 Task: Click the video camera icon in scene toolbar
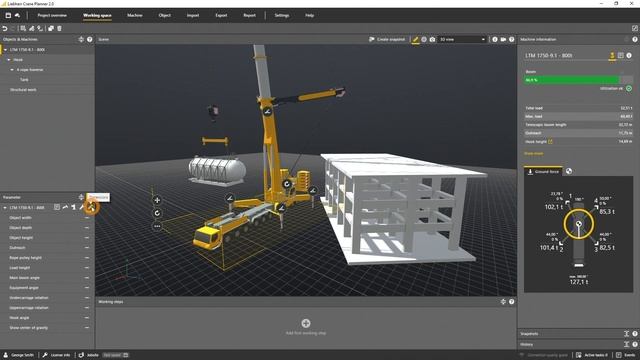[x=503, y=40]
